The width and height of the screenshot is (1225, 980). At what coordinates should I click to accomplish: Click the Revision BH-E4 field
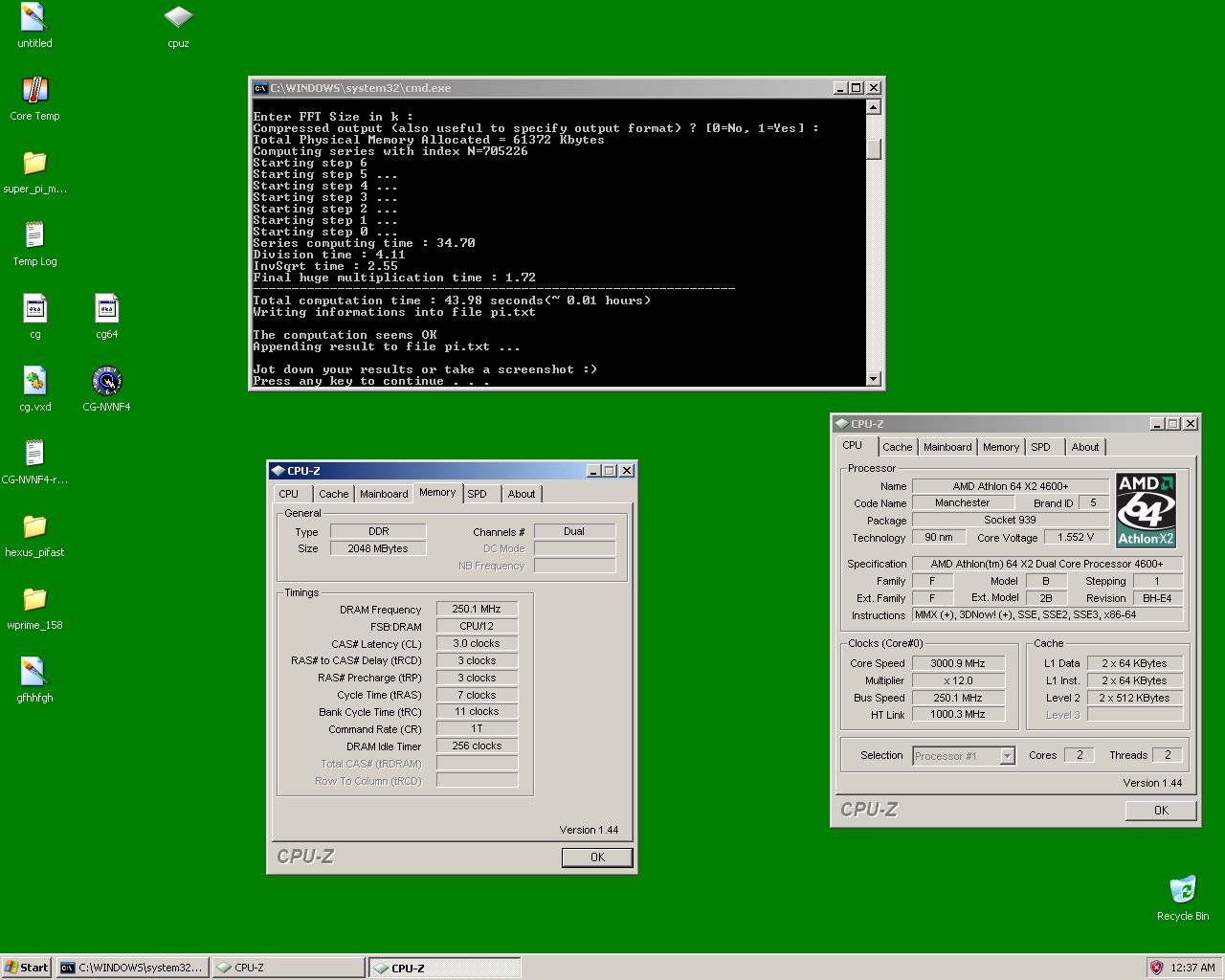tap(1157, 598)
